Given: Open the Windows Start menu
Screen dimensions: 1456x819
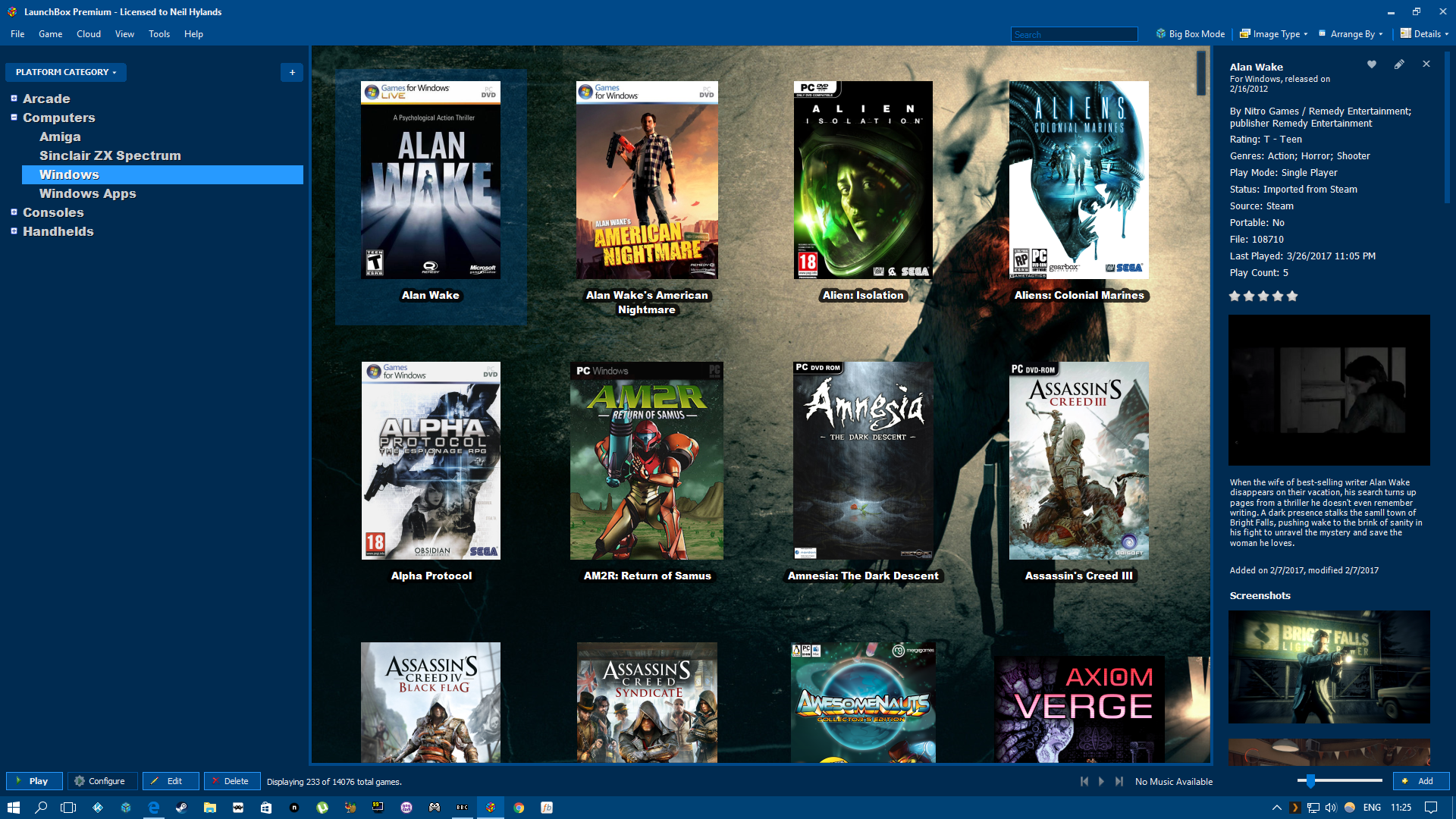Looking at the screenshot, I should pyautogui.click(x=13, y=808).
